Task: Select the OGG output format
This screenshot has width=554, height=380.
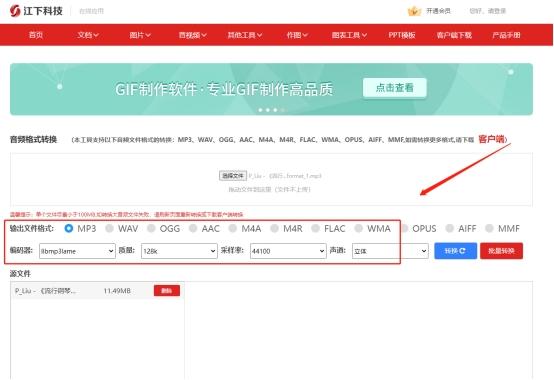Action: click(x=151, y=228)
